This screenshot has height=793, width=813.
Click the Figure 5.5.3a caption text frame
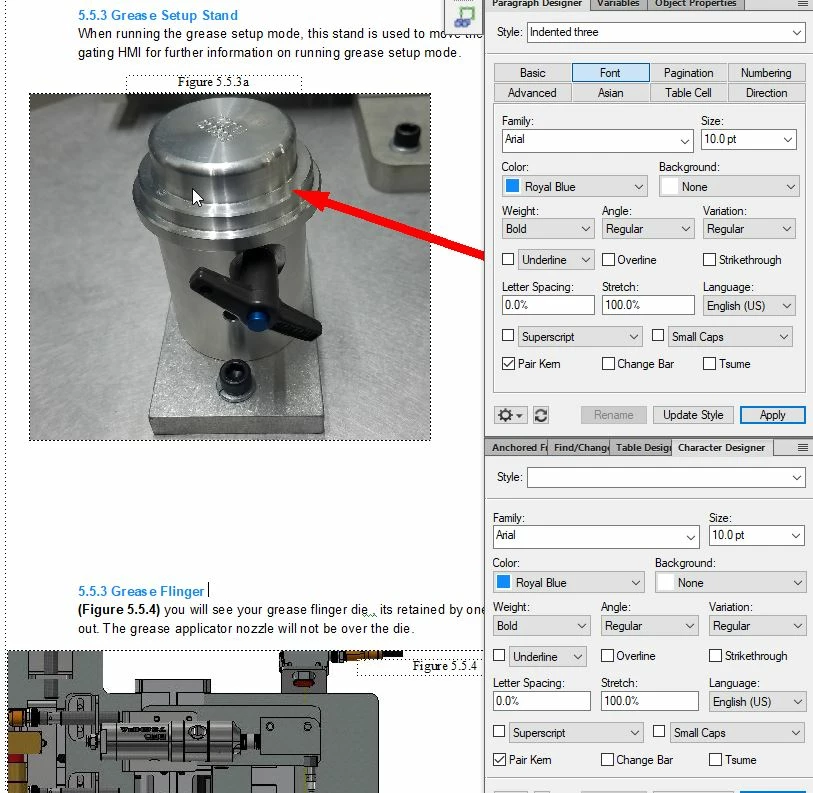tap(214, 82)
